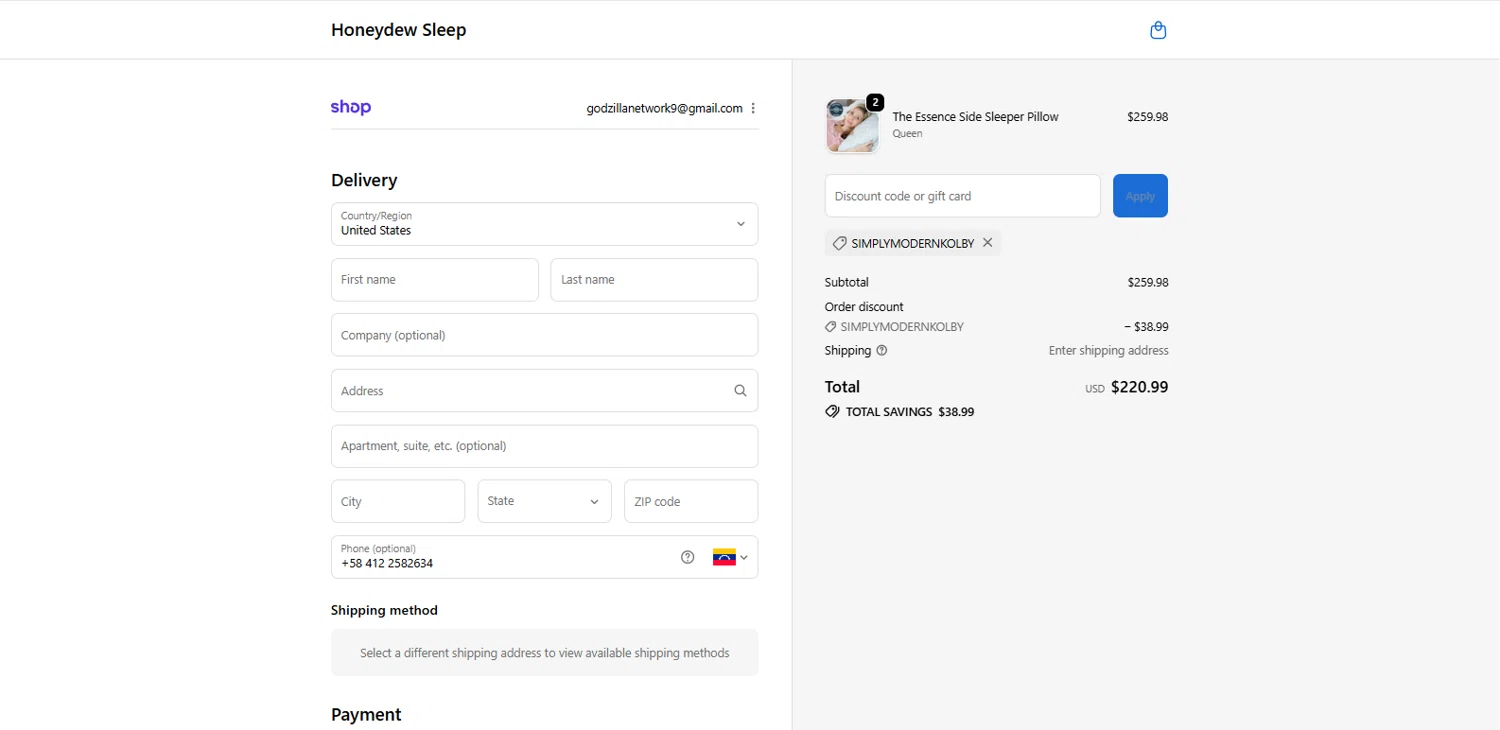1500x730 pixels.
Task: Click the Total Savings tag icon
Action: 832,411
